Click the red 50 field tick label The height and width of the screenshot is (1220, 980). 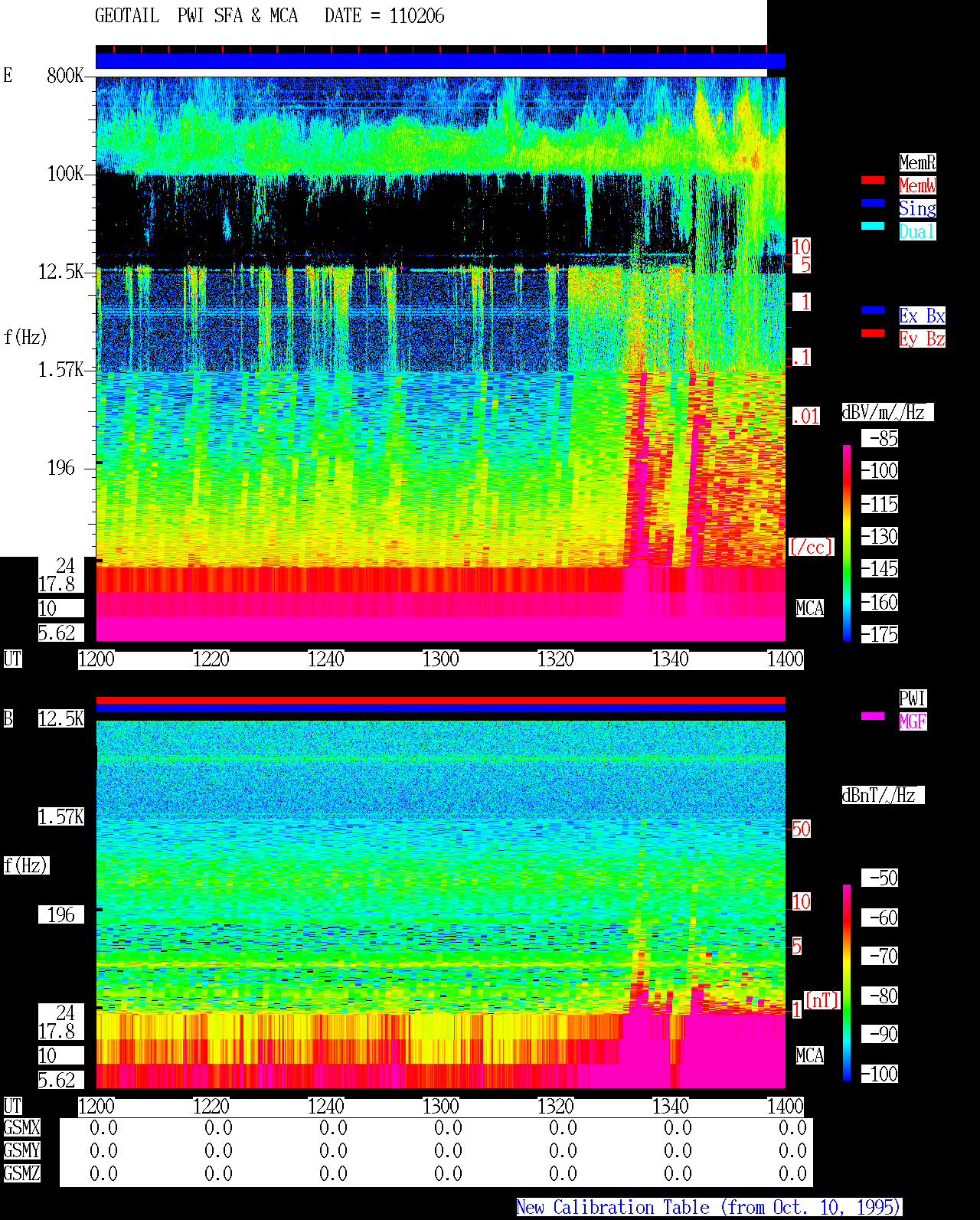(x=801, y=829)
